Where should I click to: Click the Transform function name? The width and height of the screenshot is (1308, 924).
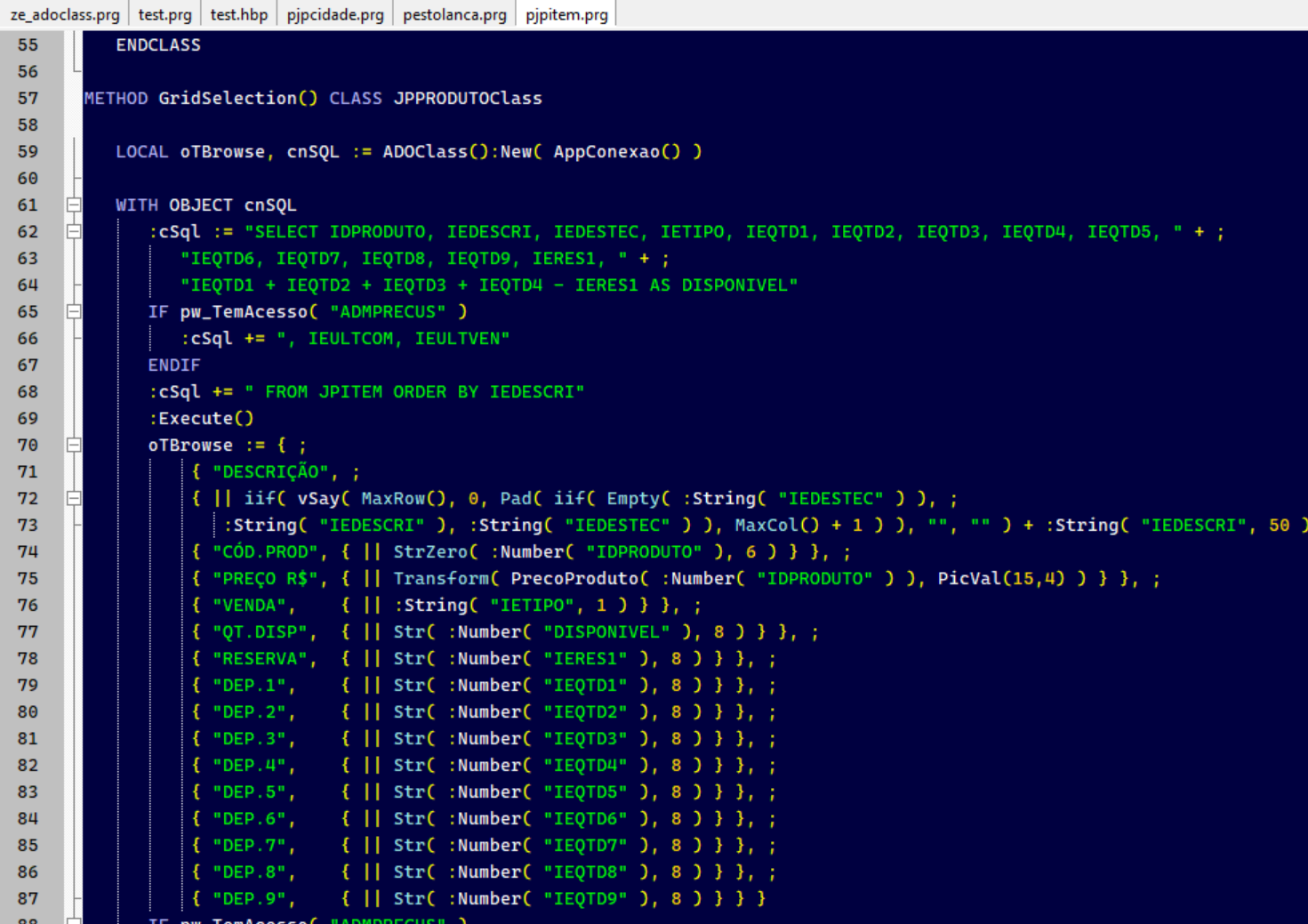coord(441,578)
